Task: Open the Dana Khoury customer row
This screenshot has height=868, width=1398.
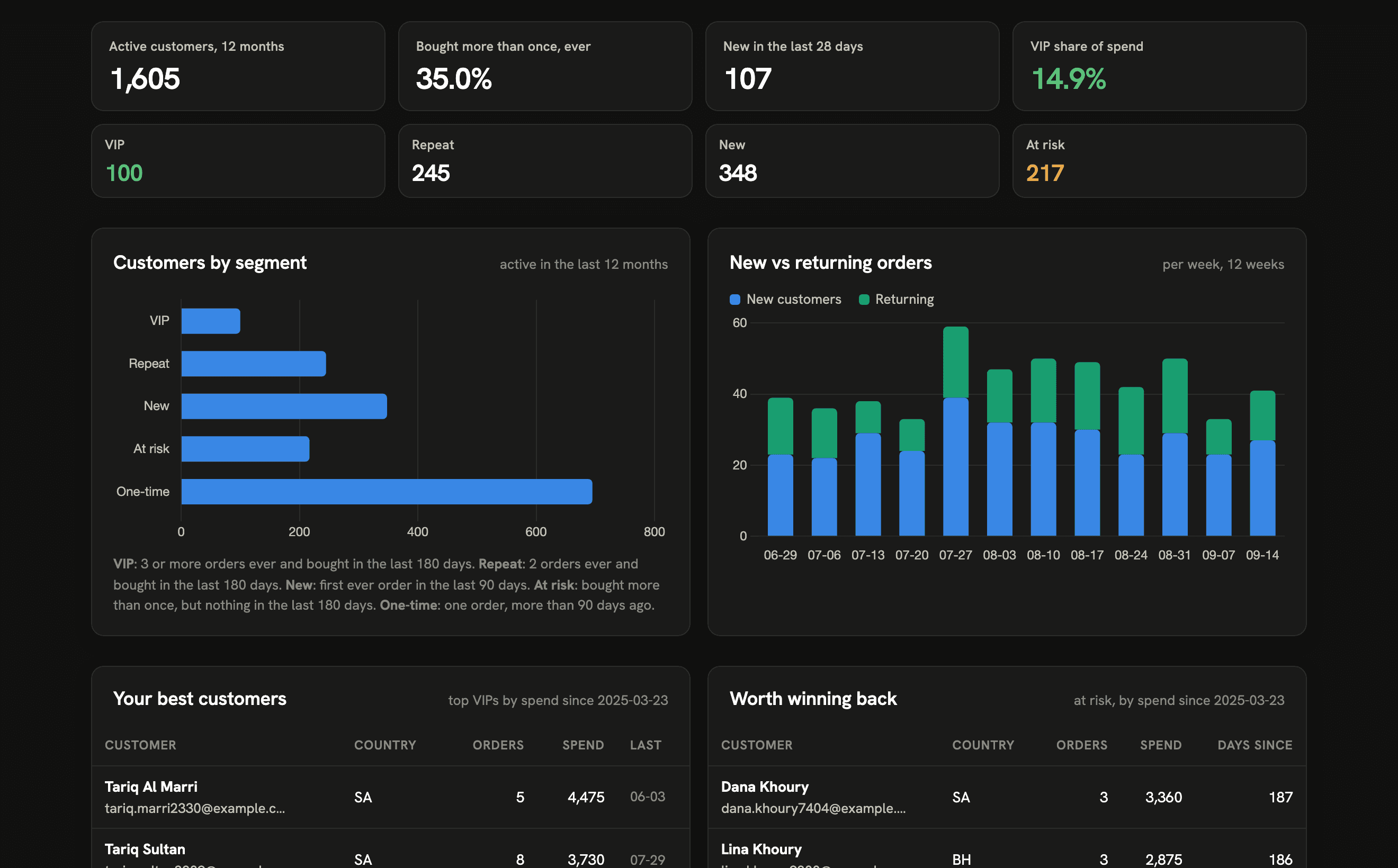Action: pos(1007,797)
